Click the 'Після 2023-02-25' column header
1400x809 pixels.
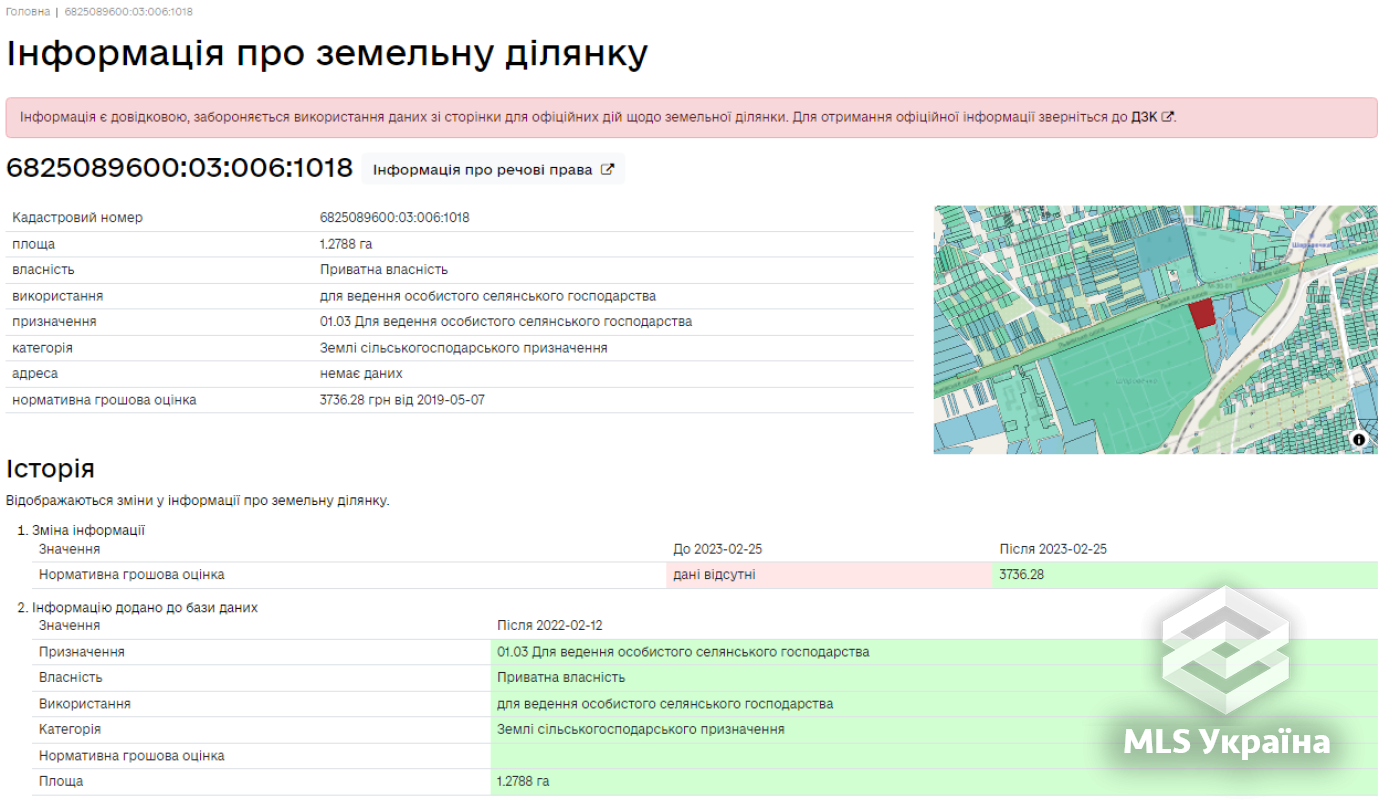(x=1053, y=549)
